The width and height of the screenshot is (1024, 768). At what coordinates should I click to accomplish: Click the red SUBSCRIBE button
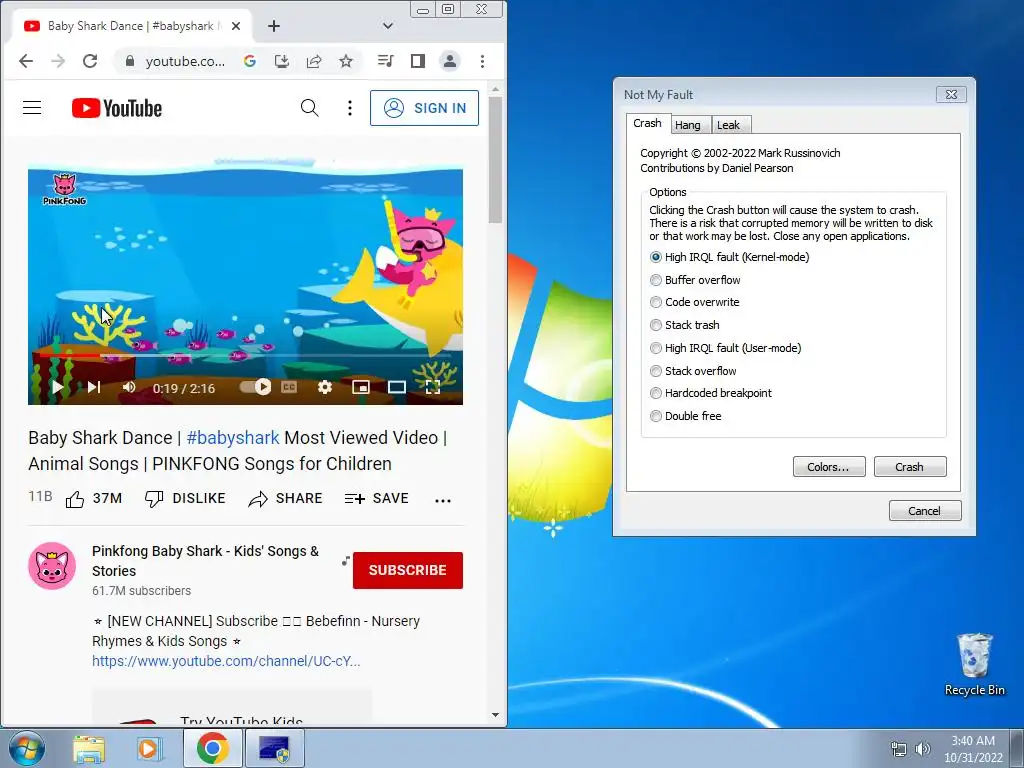408,570
